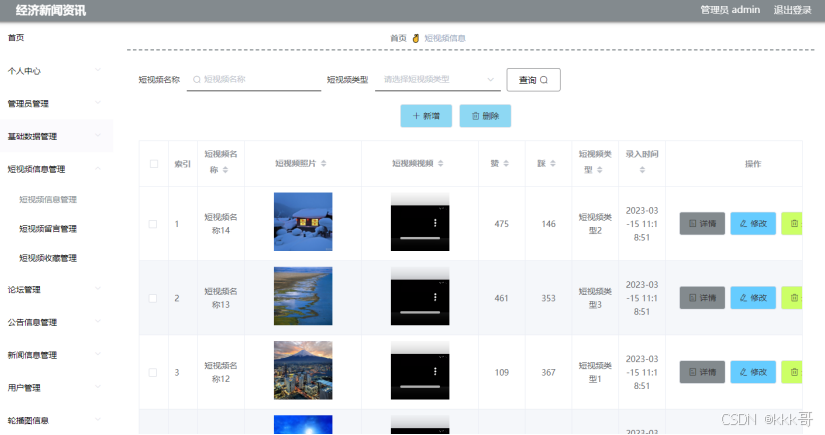Click the 新增 add button

(426, 116)
